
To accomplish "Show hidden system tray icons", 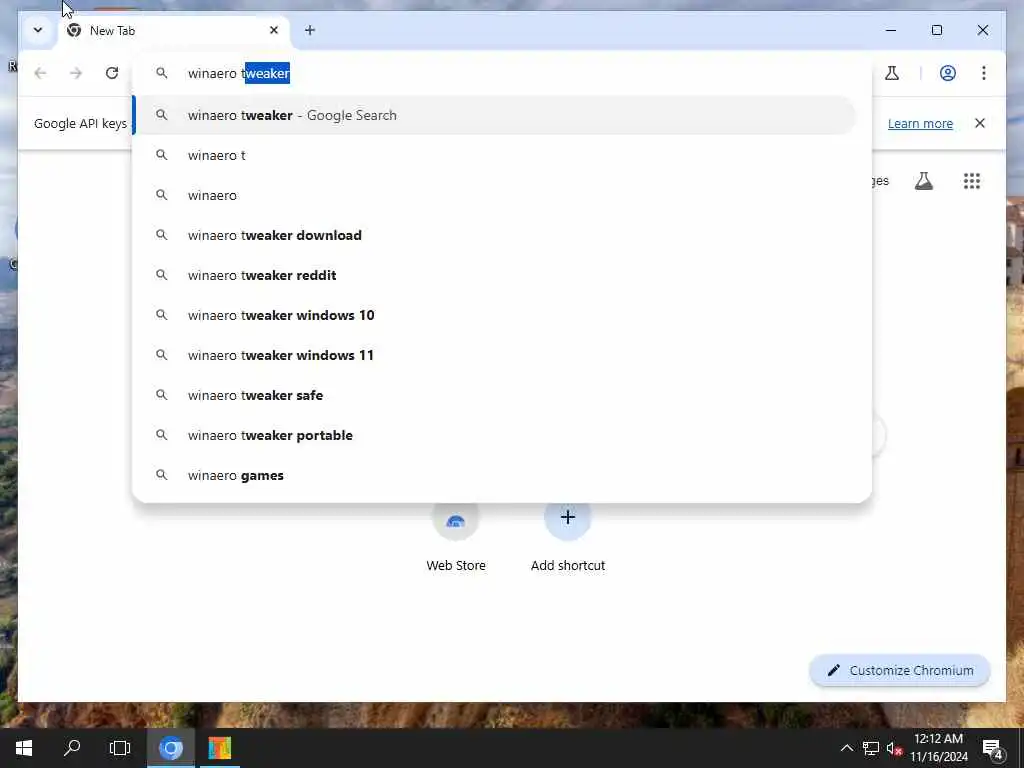I will coord(846,748).
